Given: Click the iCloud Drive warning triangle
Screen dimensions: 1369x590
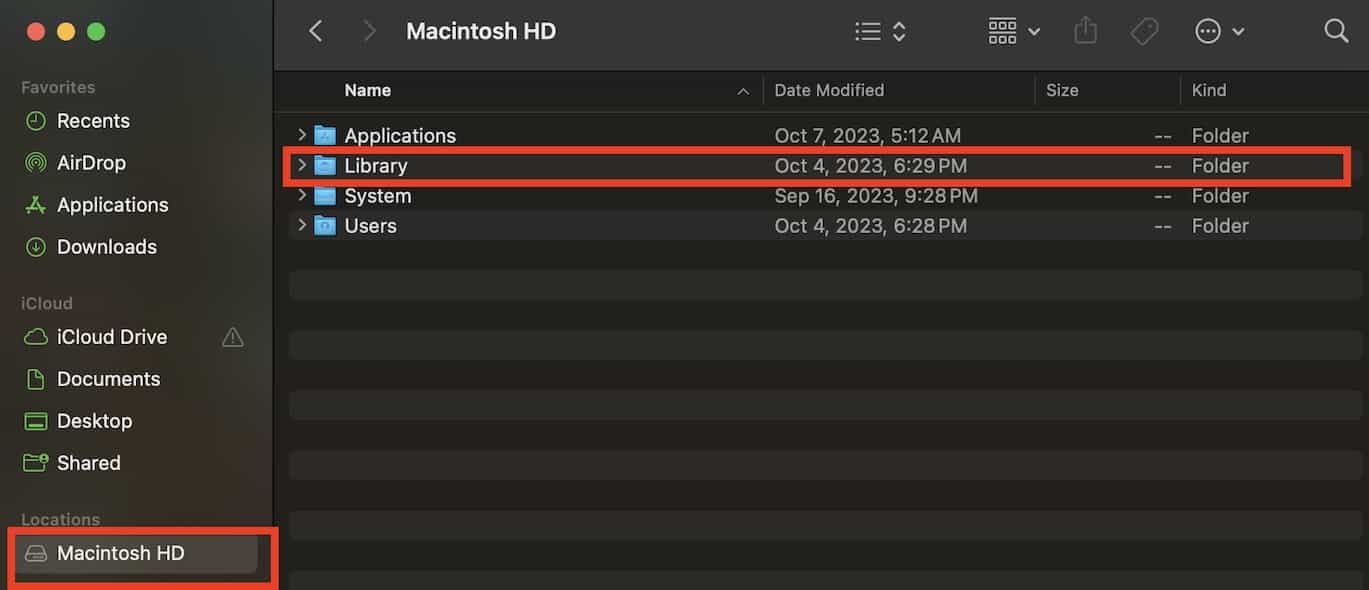Looking at the screenshot, I should click(233, 337).
